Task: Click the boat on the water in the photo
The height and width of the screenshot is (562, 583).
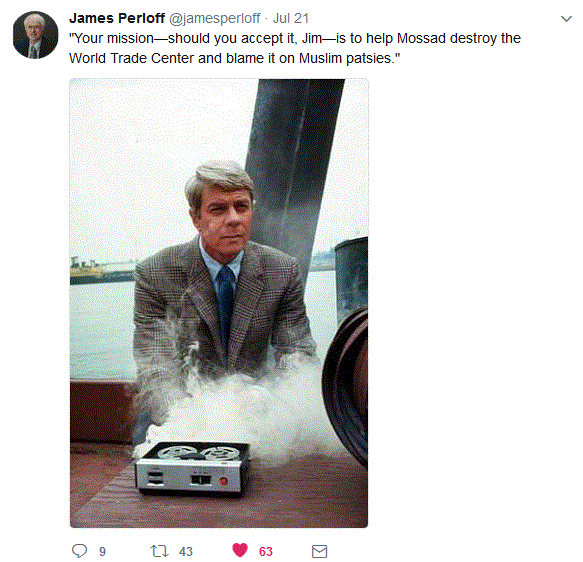Action: 93,269
